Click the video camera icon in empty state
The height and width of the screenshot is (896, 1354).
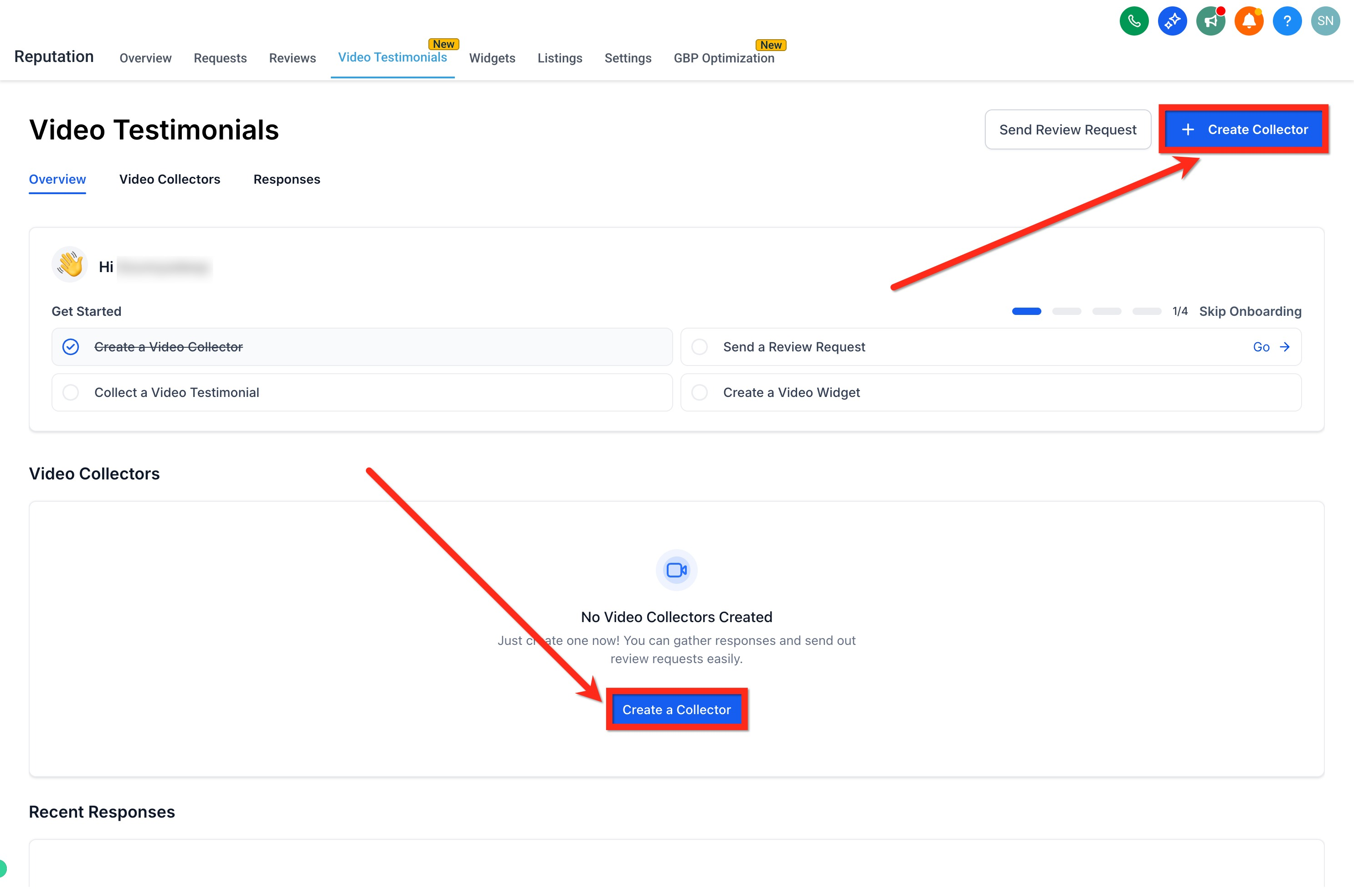coord(676,570)
